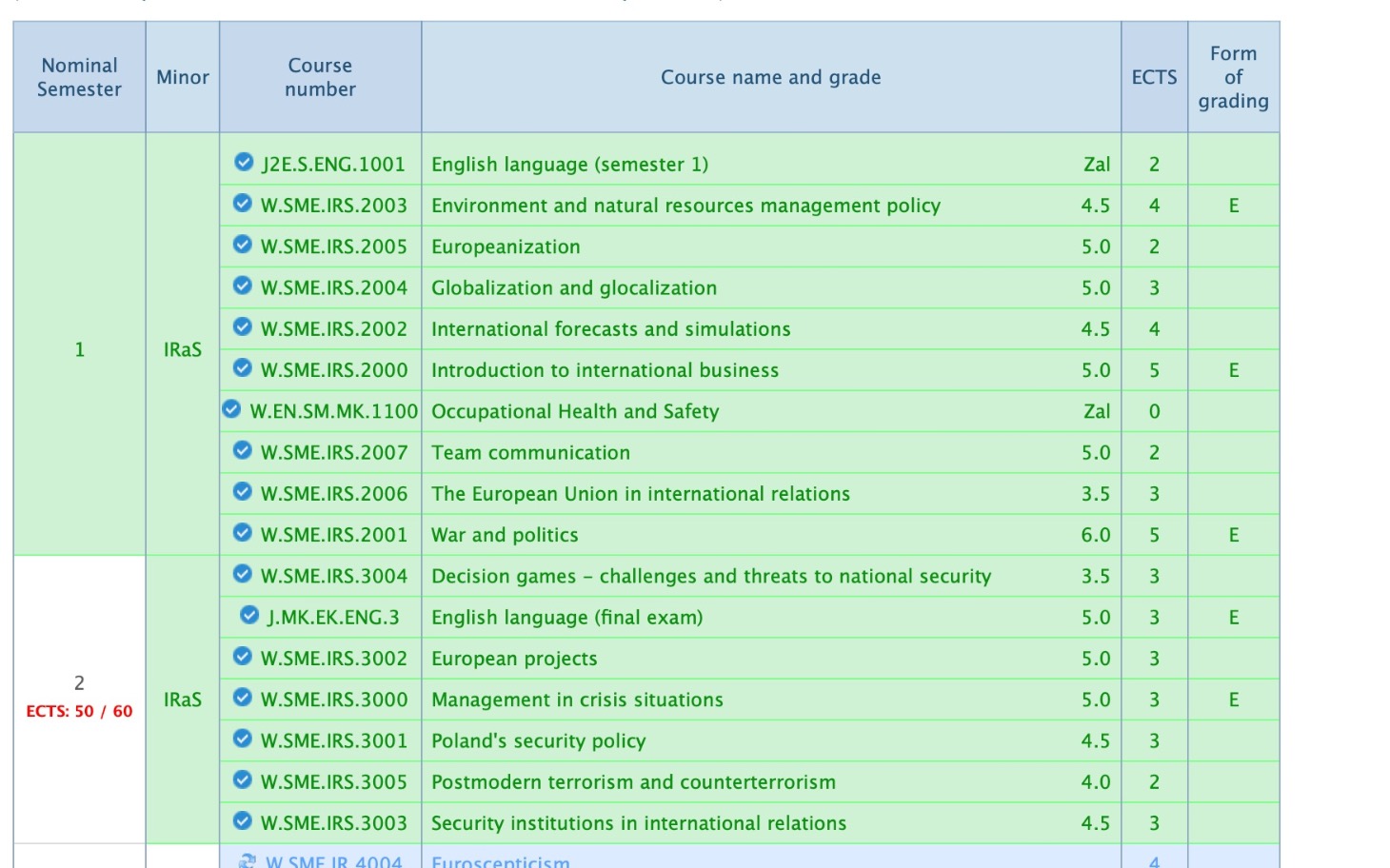Image resolution: width=1390 pixels, height=868 pixels.
Task: Click the blue check icon for W.EN.SM.MK.1100
Action: click(231, 409)
